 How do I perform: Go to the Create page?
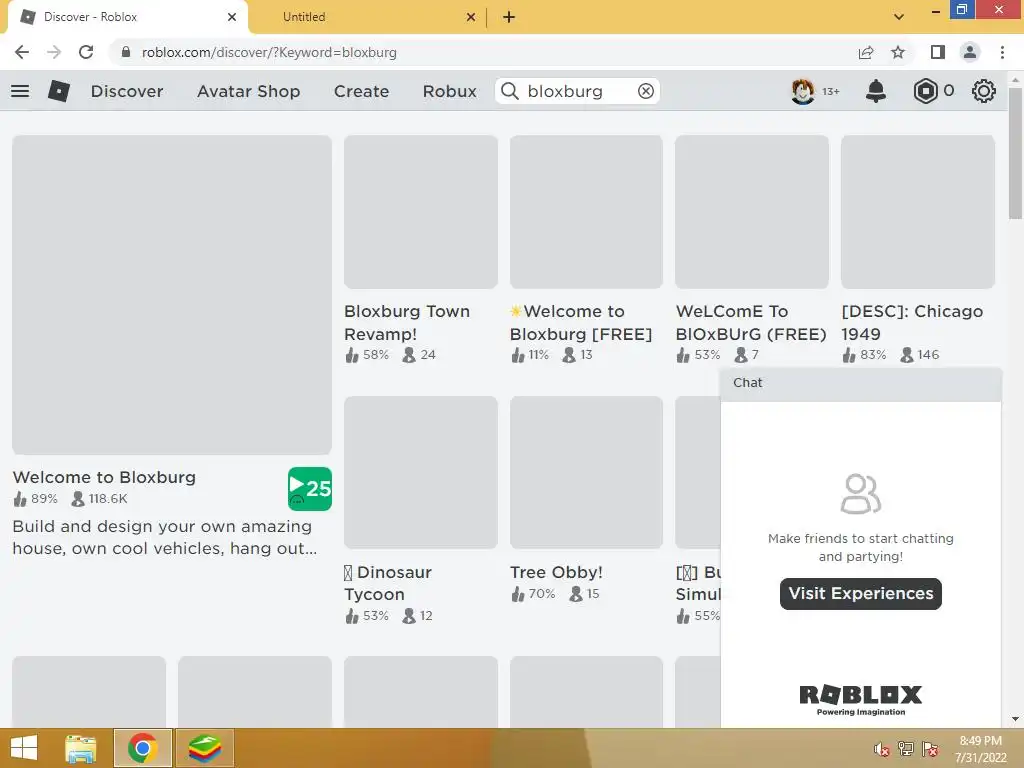[361, 91]
